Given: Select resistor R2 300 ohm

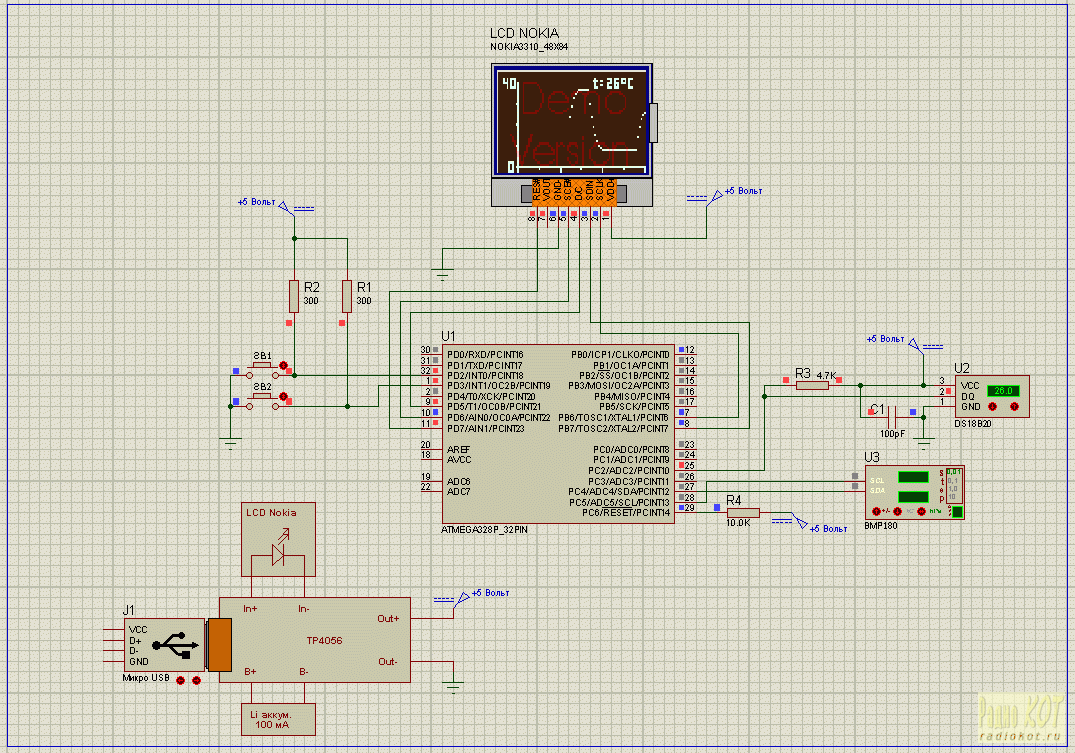Looking at the screenshot, I should [x=294, y=296].
